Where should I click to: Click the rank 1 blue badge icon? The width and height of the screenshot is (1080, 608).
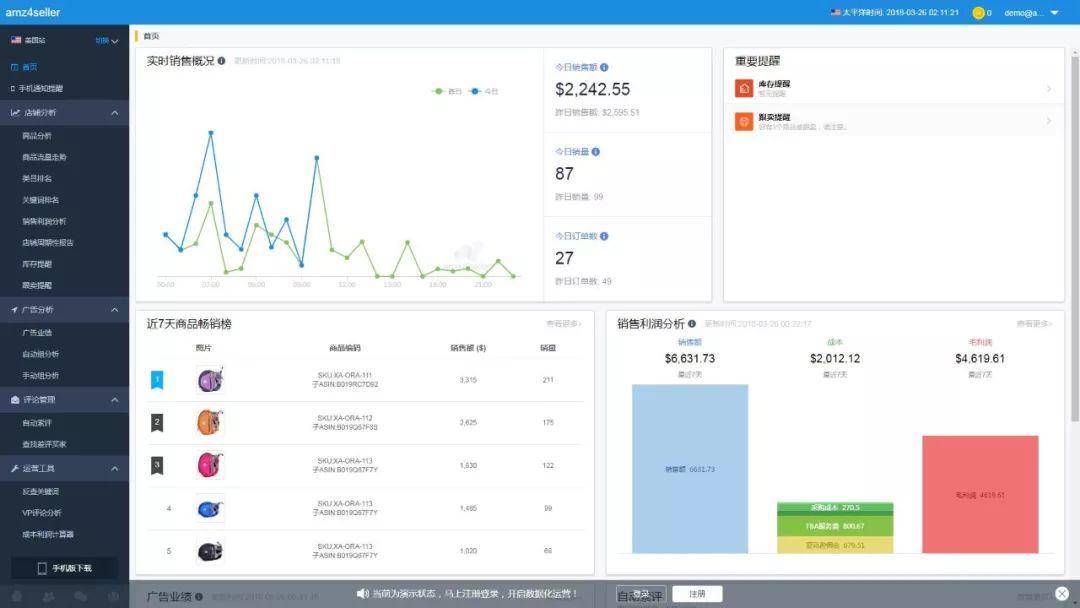(157, 380)
